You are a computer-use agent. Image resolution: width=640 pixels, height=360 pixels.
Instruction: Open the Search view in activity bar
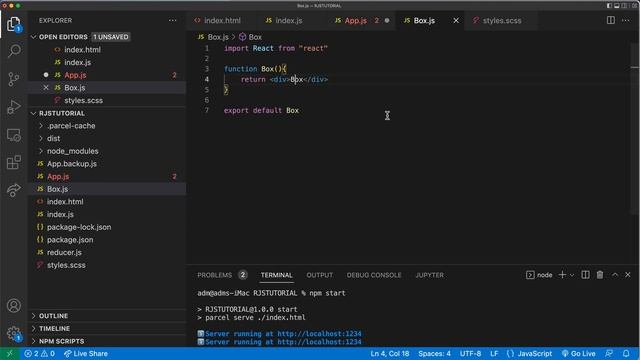coord(14,51)
